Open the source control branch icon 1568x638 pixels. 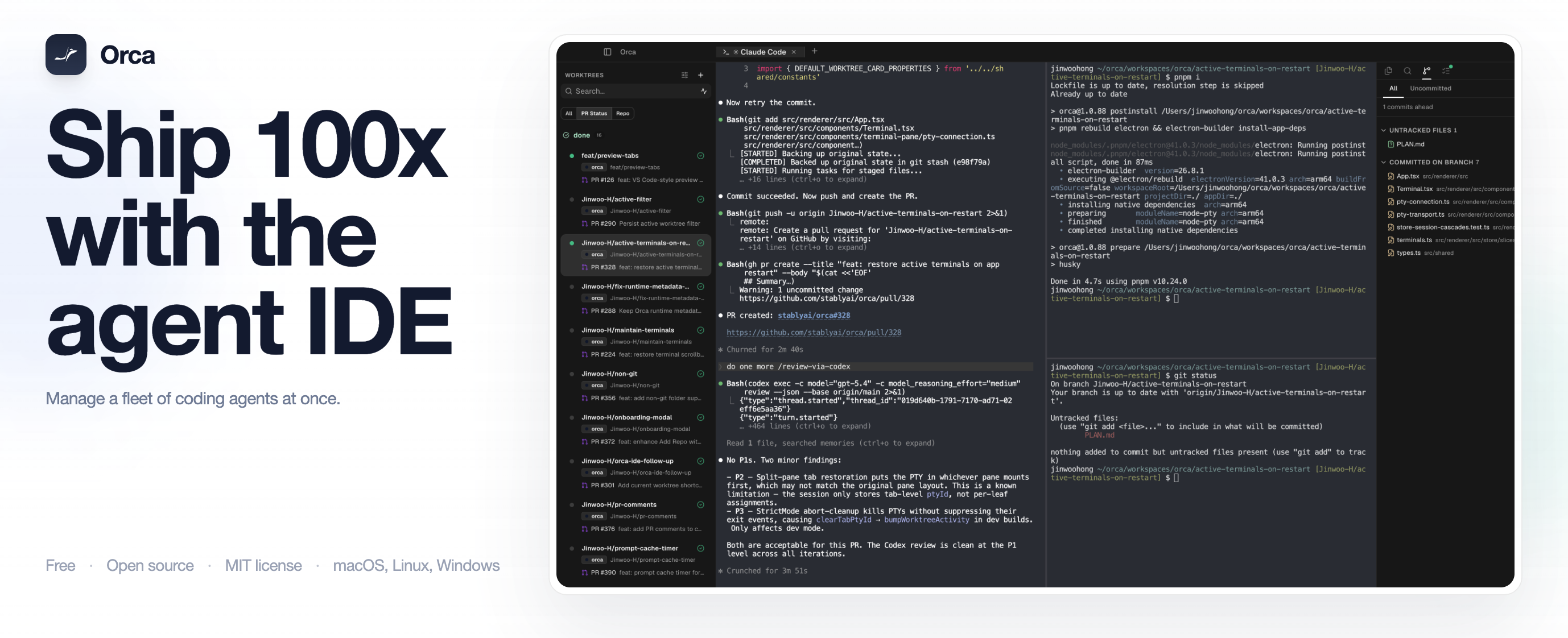1426,71
